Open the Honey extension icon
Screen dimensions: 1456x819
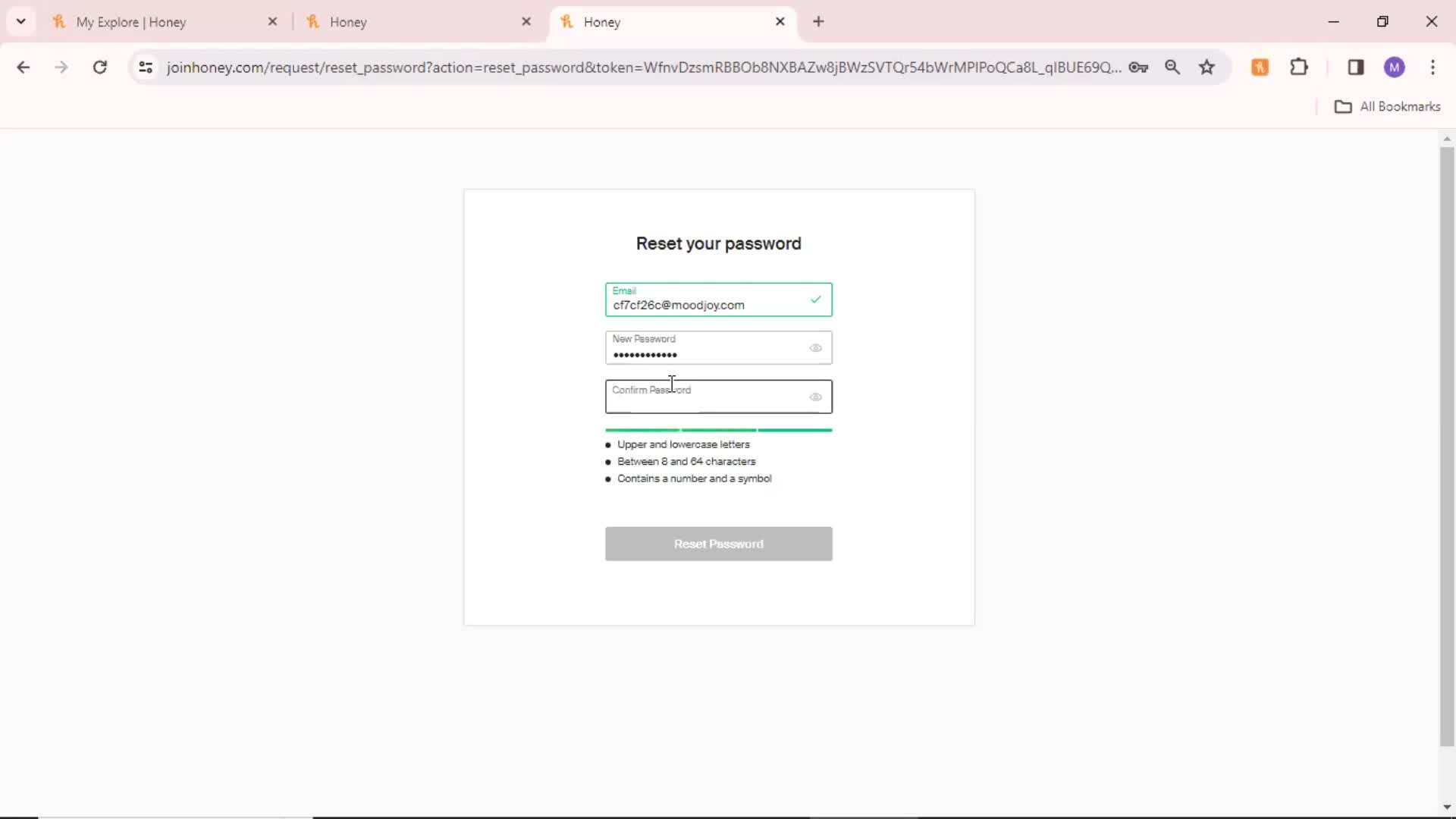1260,67
